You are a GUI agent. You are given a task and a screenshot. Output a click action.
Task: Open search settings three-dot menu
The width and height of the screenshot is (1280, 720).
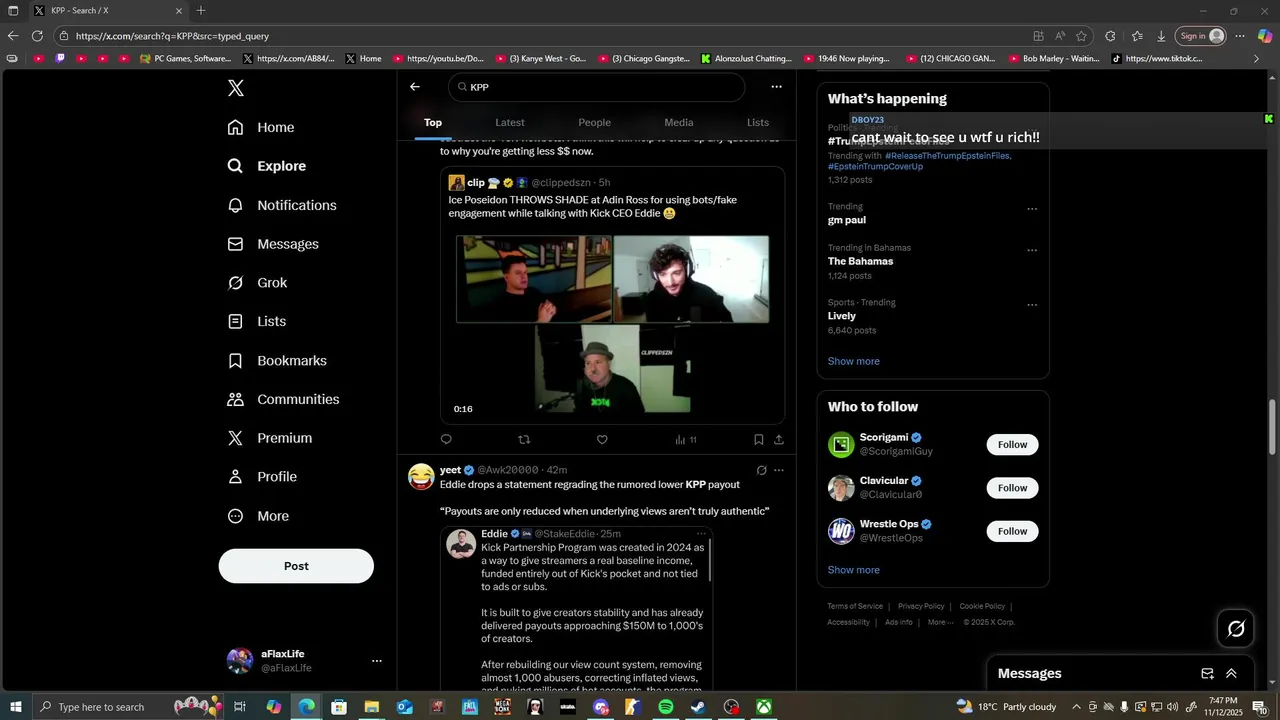click(x=776, y=87)
